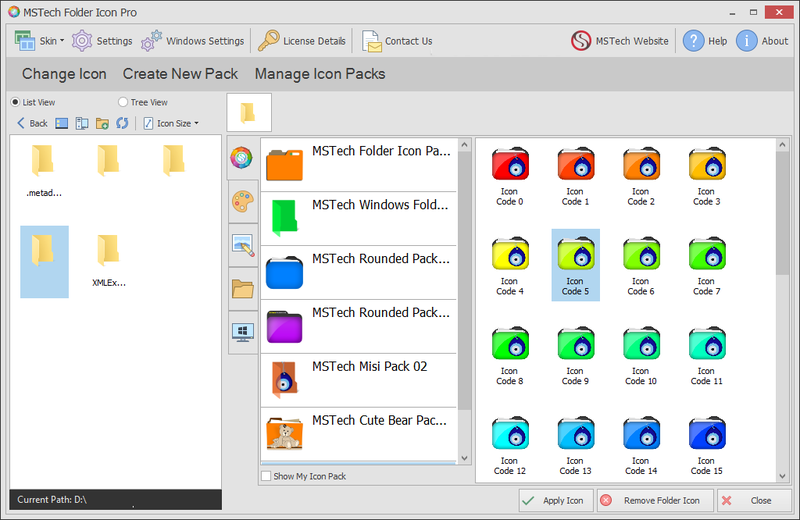The image size is (800, 520).
Task: Select the highlighted unnamed folder
Action: click(x=44, y=262)
